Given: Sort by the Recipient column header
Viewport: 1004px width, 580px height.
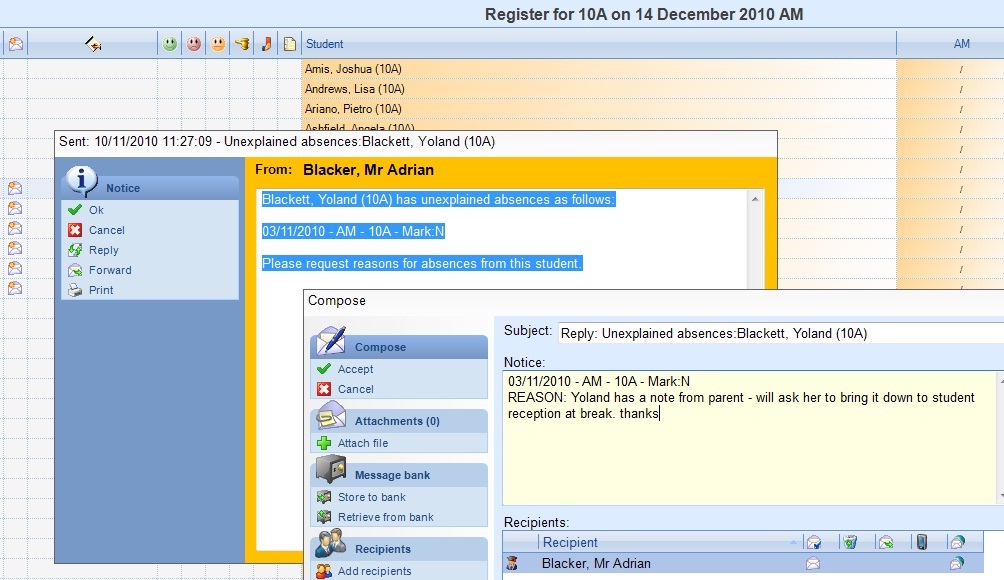Looking at the screenshot, I should [x=668, y=542].
